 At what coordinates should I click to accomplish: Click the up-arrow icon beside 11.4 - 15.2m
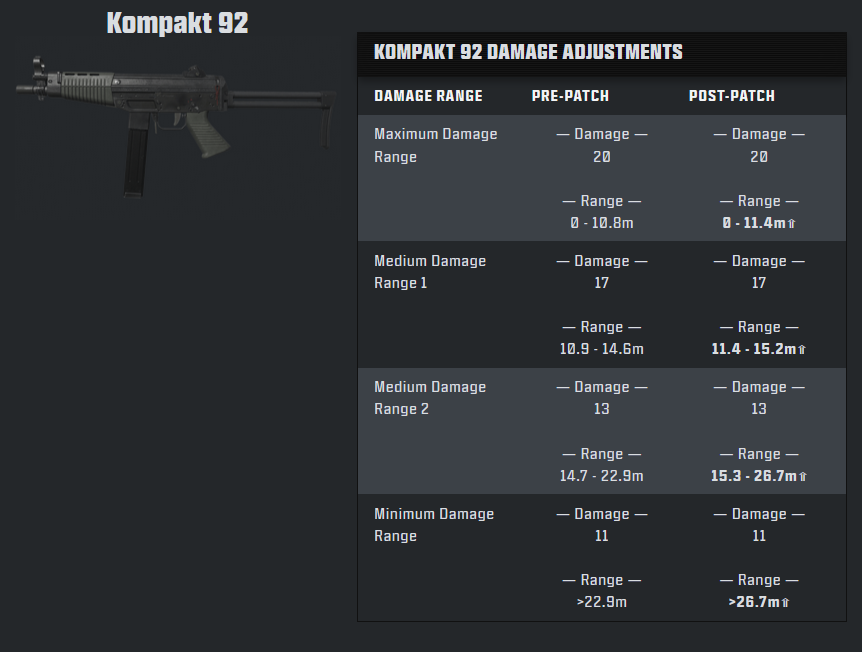pyautogui.click(x=802, y=350)
